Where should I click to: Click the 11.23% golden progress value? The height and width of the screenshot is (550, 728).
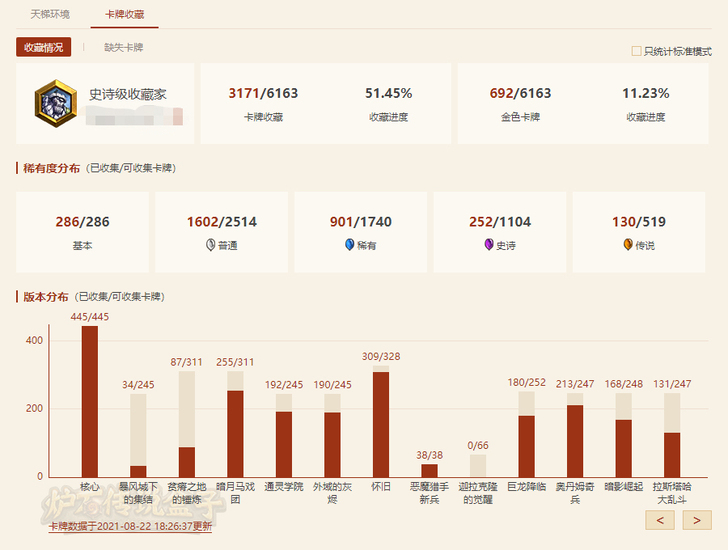646,93
